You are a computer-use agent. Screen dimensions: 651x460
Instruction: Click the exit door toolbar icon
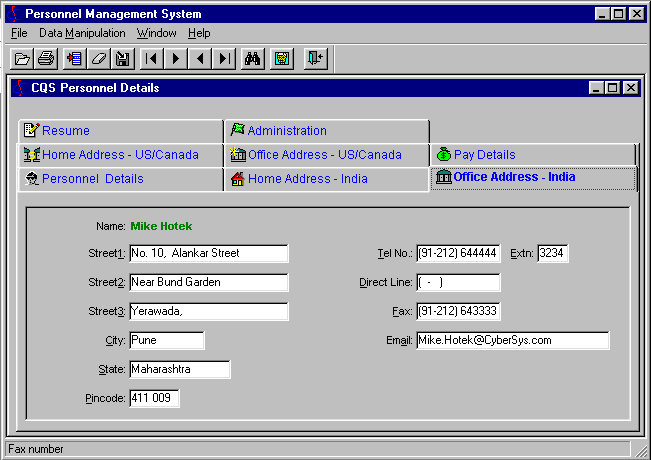(x=315, y=59)
